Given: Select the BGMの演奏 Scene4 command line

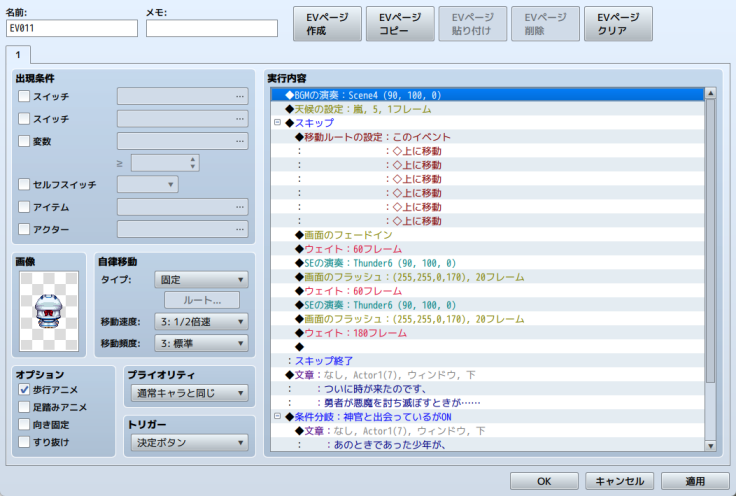Looking at the screenshot, I should point(490,95).
